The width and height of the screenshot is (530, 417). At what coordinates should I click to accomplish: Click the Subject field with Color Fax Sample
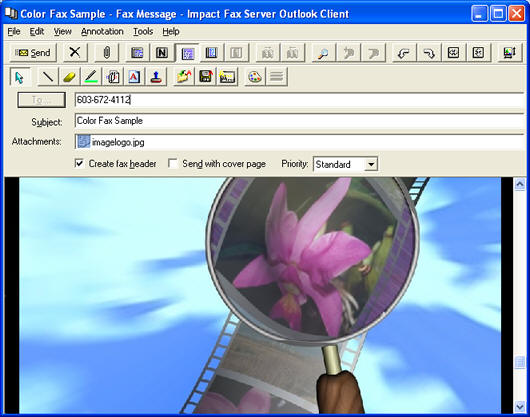[x=299, y=121]
